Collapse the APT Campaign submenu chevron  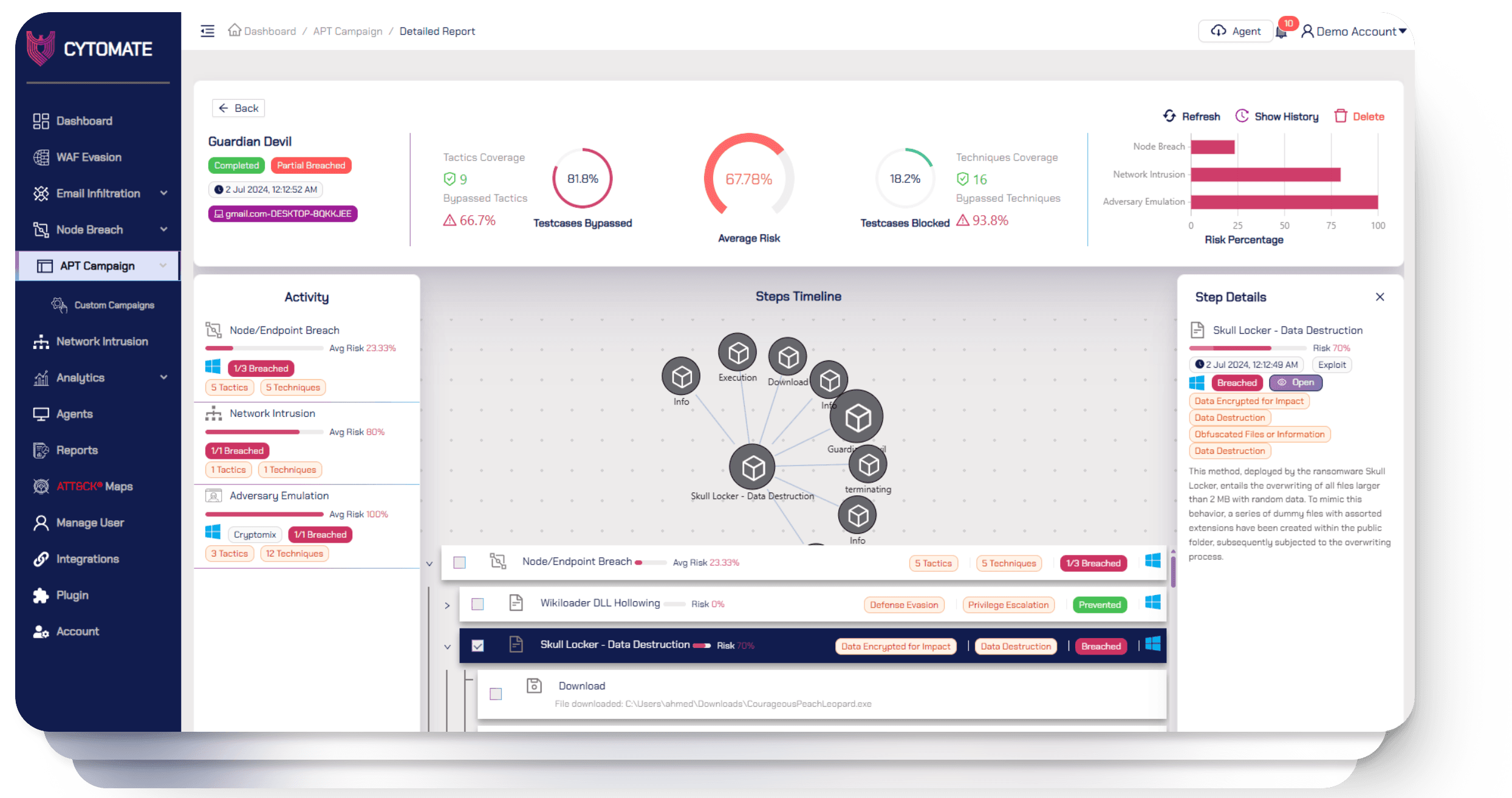163,266
